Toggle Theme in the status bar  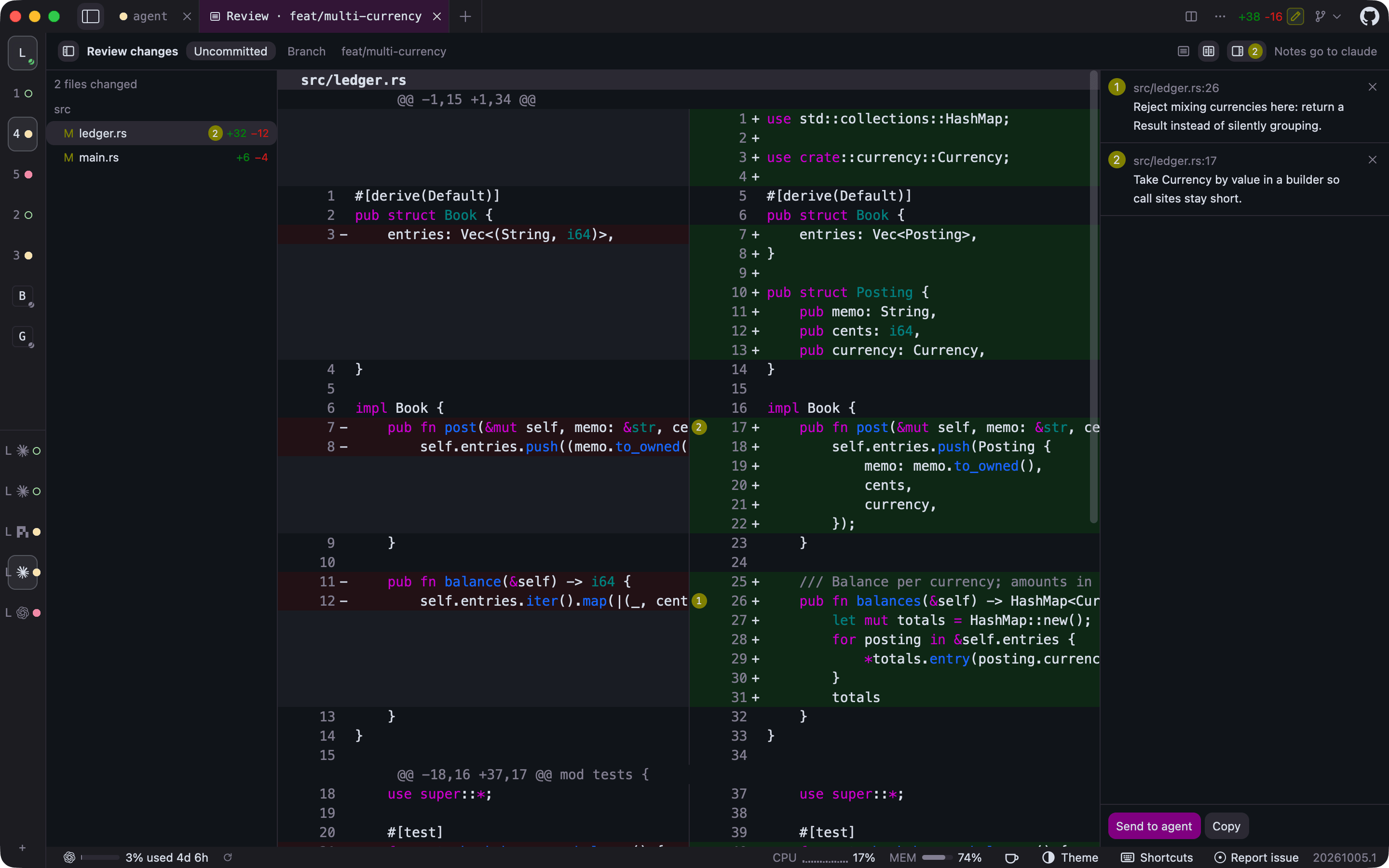1070,857
